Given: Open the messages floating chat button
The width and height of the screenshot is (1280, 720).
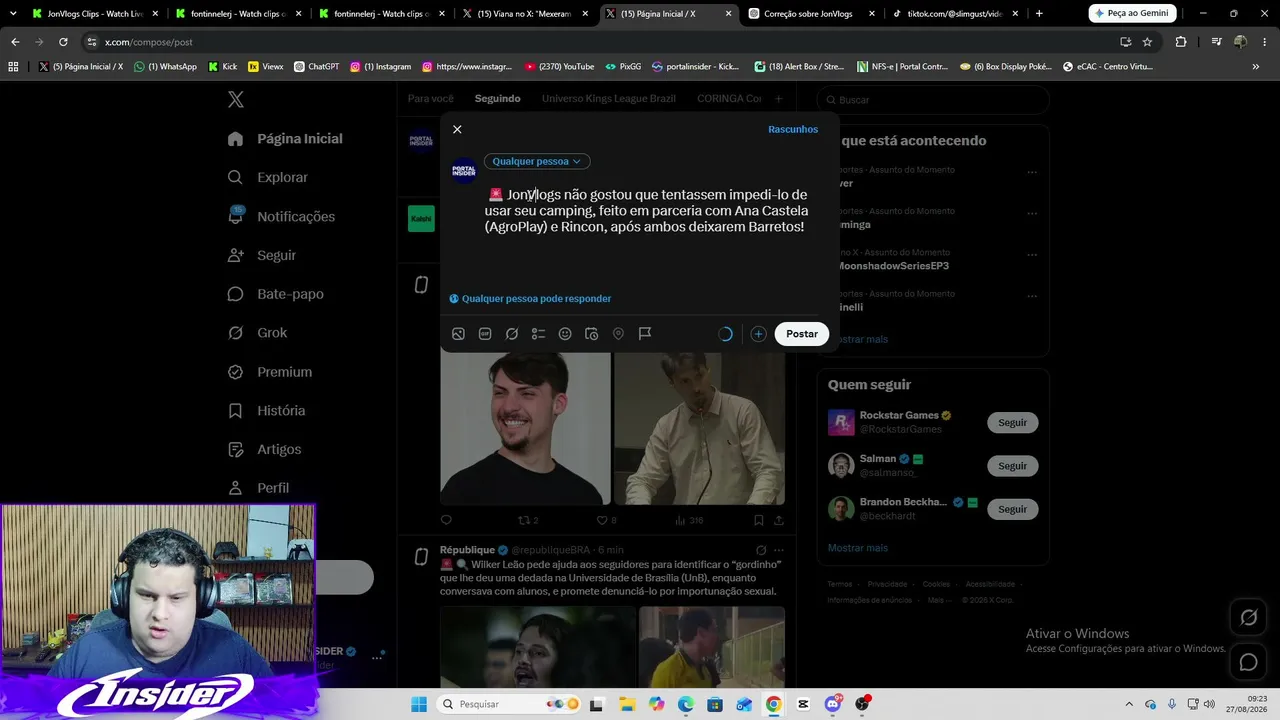Looking at the screenshot, I should coord(1248,662).
